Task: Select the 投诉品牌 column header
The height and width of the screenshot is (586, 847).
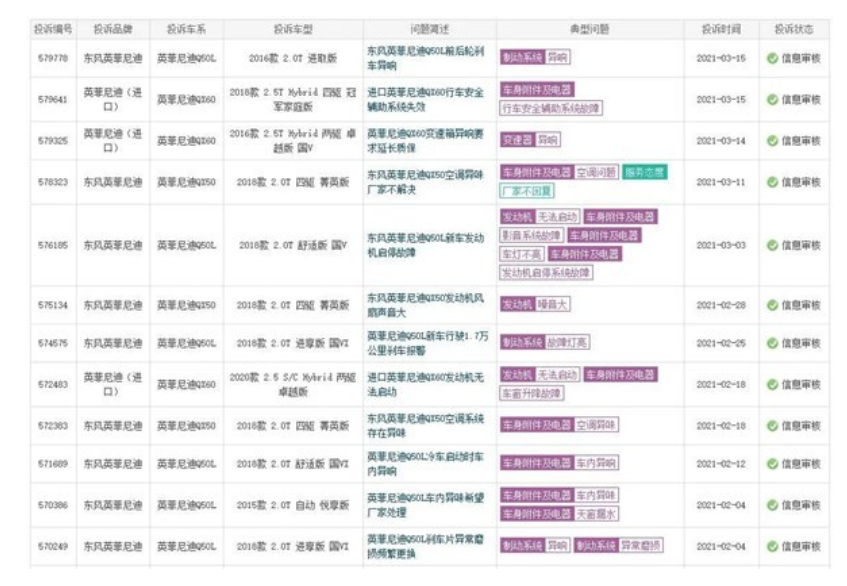Action: [x=113, y=29]
